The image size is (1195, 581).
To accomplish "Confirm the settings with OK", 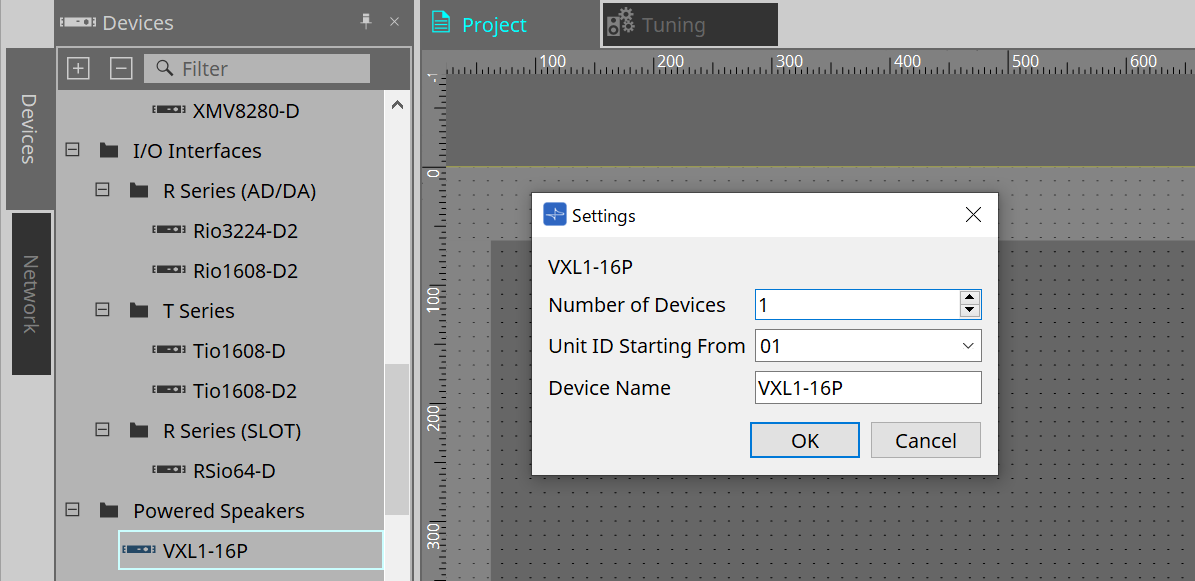I will tap(804, 440).
